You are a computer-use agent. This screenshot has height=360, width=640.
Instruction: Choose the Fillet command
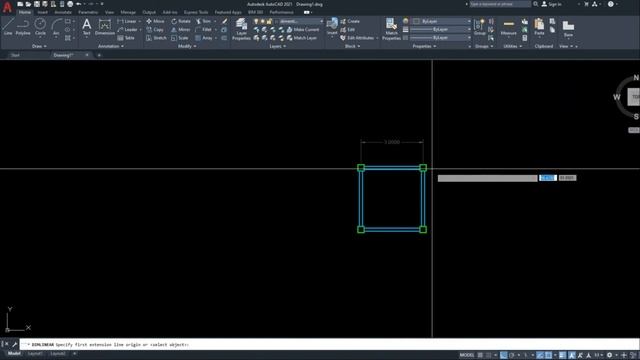pos(204,29)
